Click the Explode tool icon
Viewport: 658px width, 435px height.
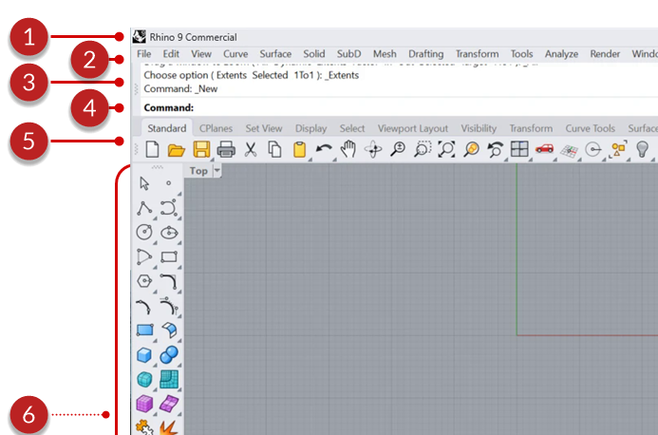(168, 428)
